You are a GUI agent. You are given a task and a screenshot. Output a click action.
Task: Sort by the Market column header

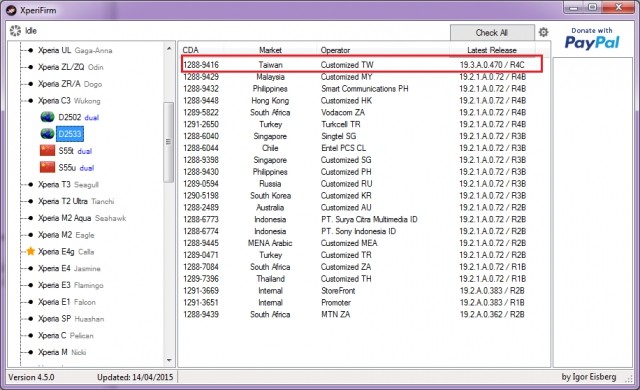[270, 50]
